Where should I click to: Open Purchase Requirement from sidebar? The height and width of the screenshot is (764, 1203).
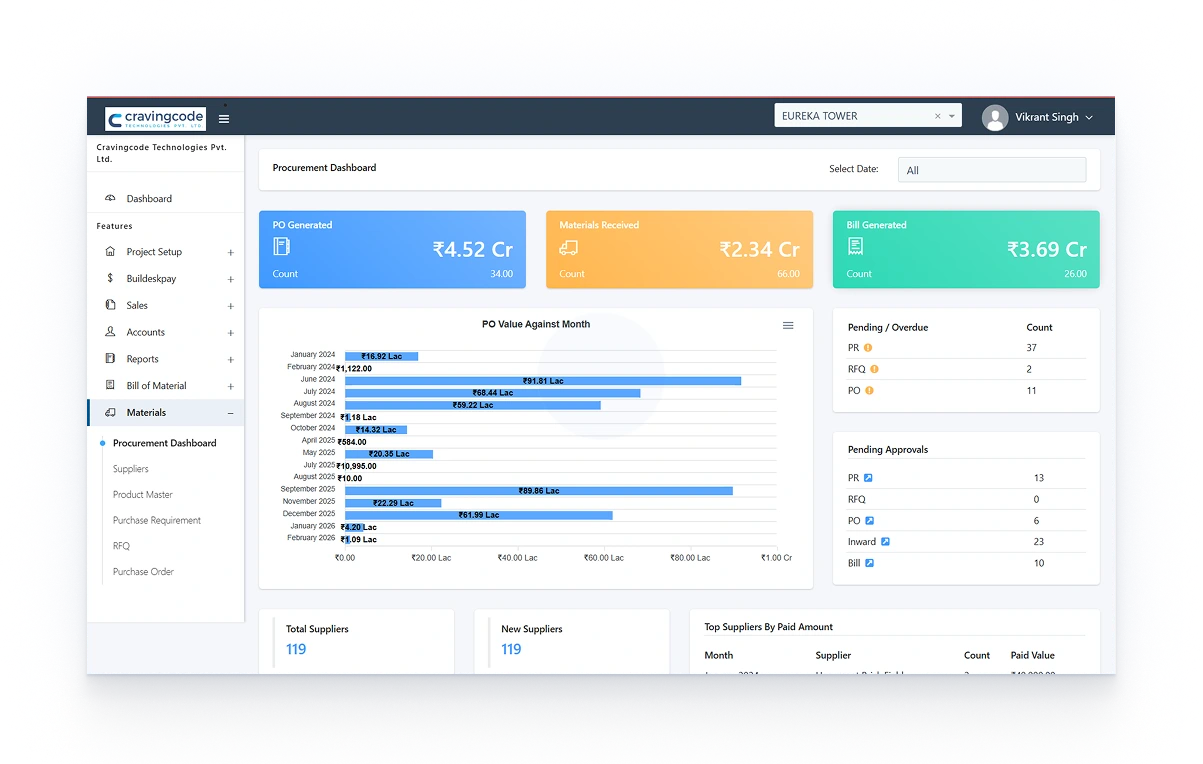coord(157,521)
